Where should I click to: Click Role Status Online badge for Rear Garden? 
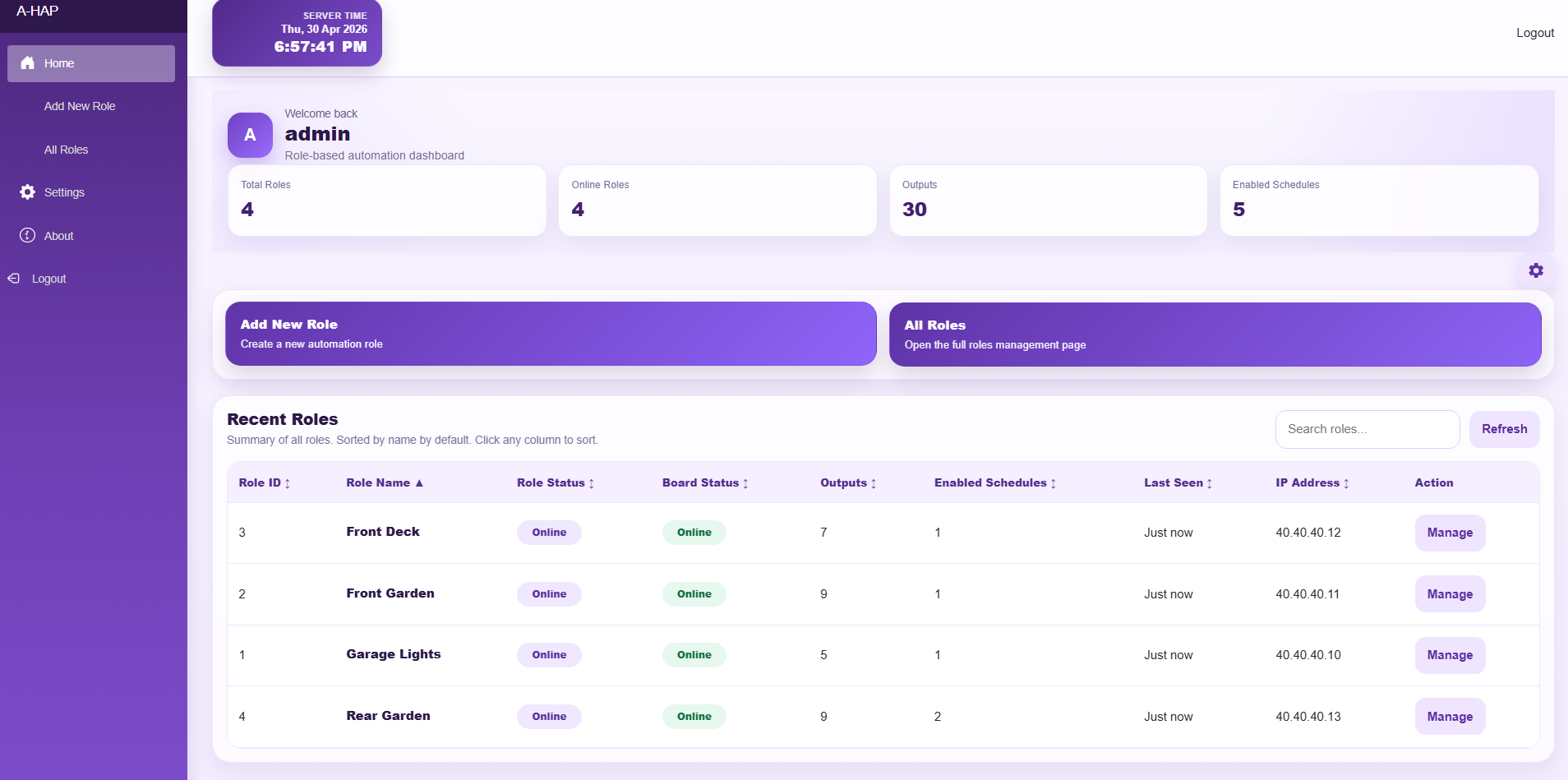(x=549, y=717)
